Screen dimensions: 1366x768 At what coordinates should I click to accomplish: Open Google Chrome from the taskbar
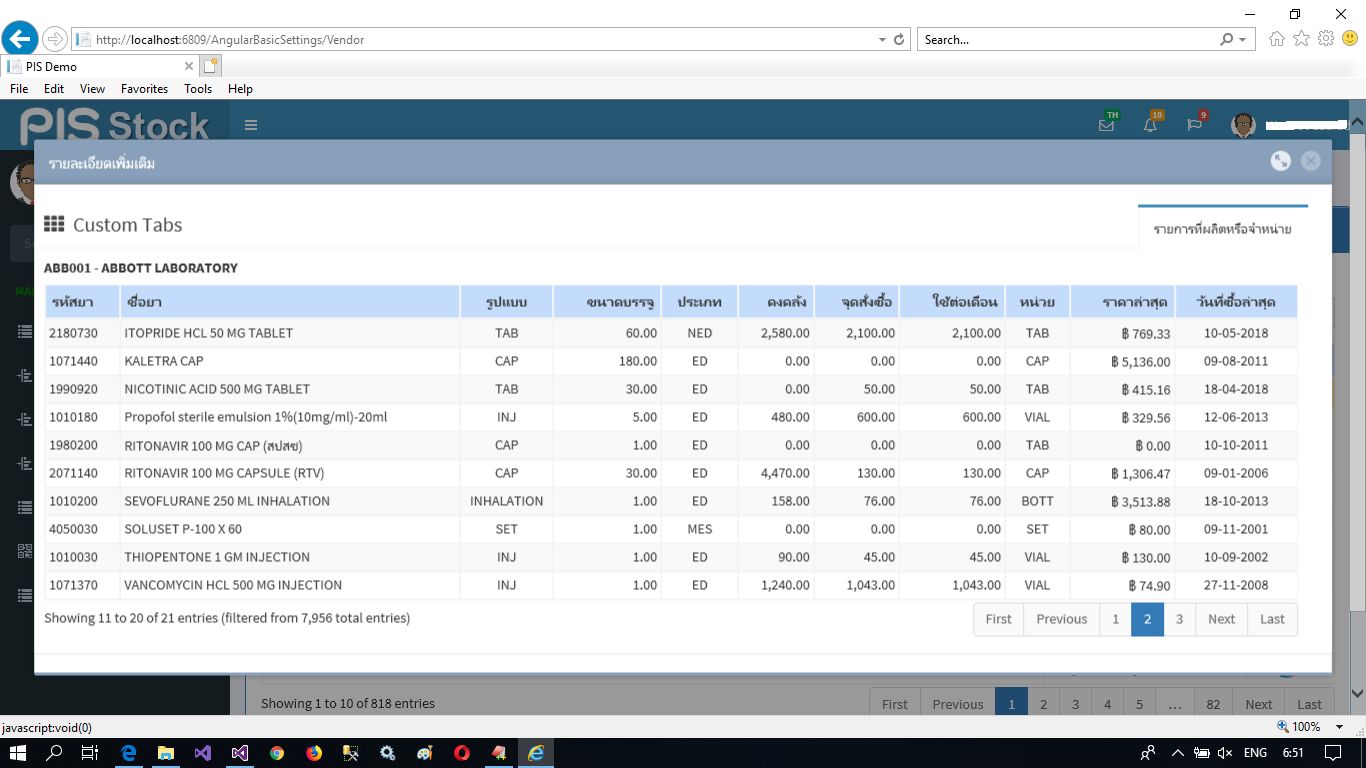pyautogui.click(x=277, y=753)
